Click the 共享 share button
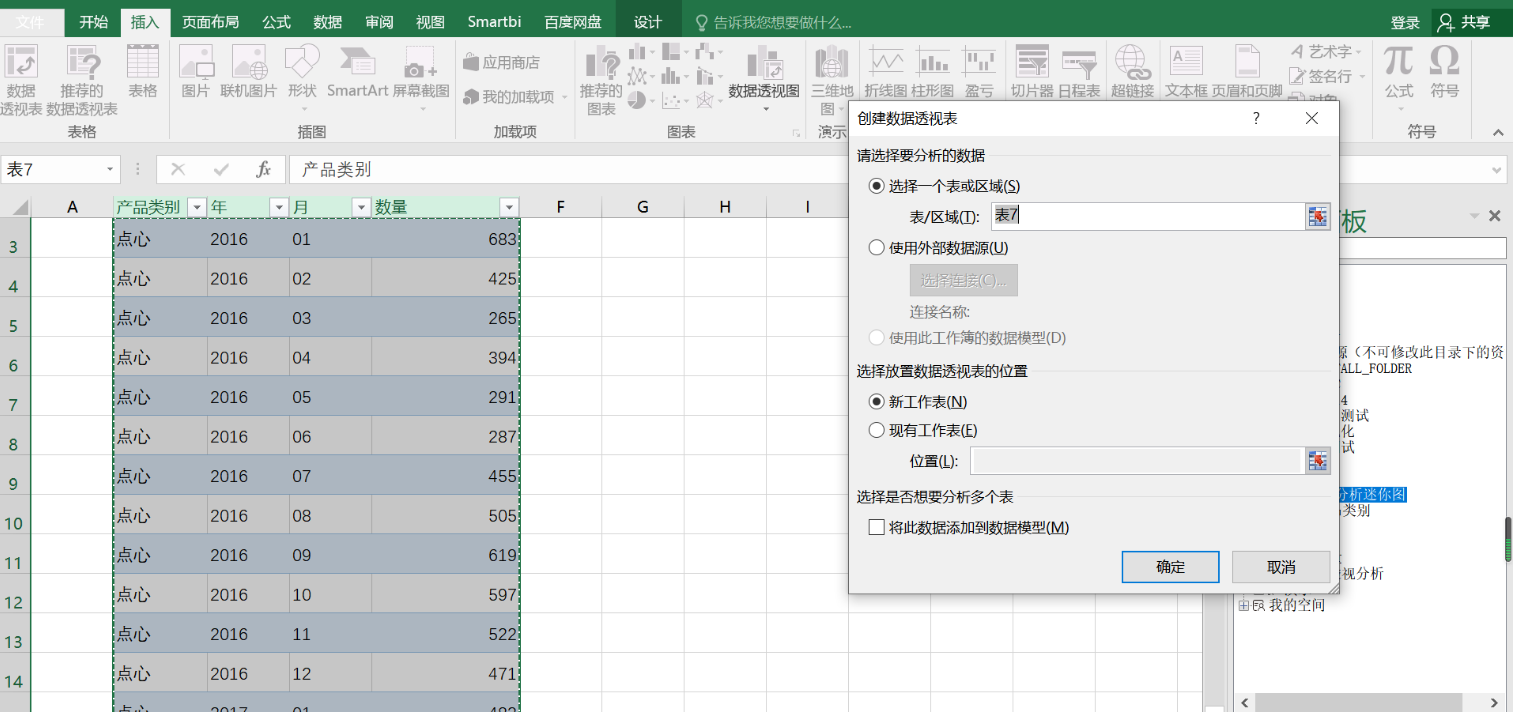Viewport: 1515px width, 725px height. point(1466,22)
